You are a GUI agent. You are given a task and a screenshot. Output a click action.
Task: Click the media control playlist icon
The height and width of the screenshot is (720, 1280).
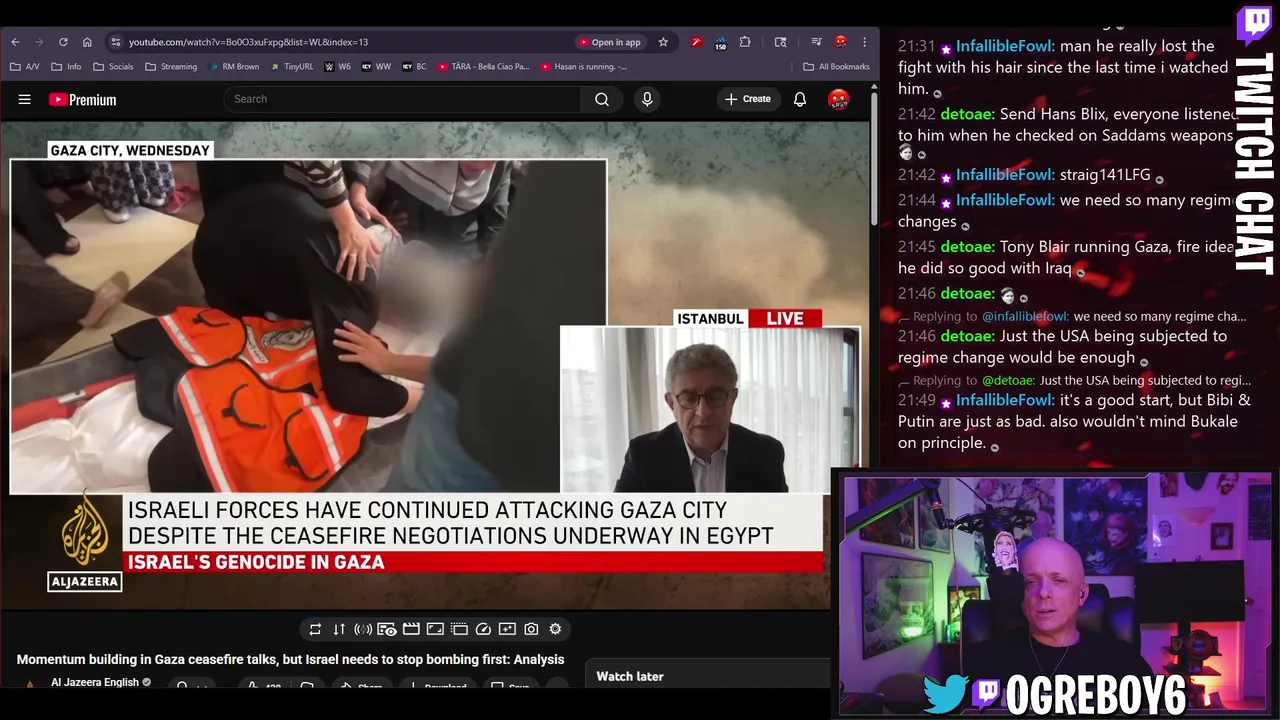(816, 42)
